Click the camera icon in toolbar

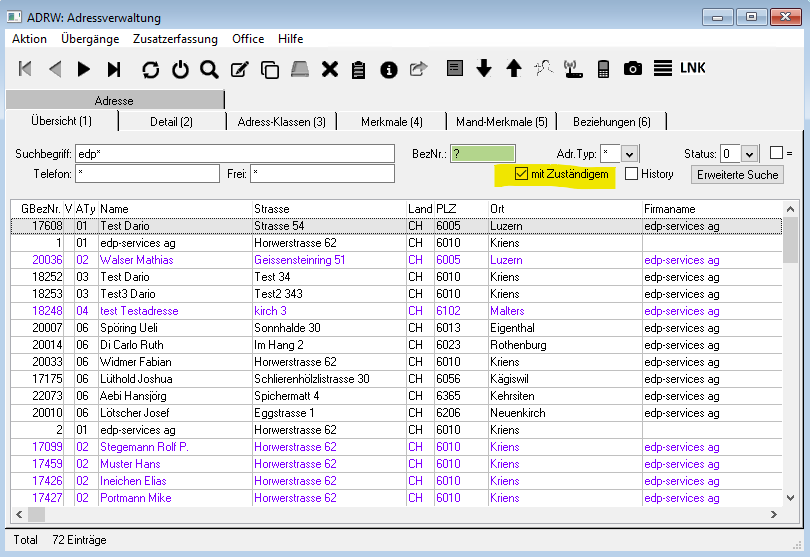point(632,69)
